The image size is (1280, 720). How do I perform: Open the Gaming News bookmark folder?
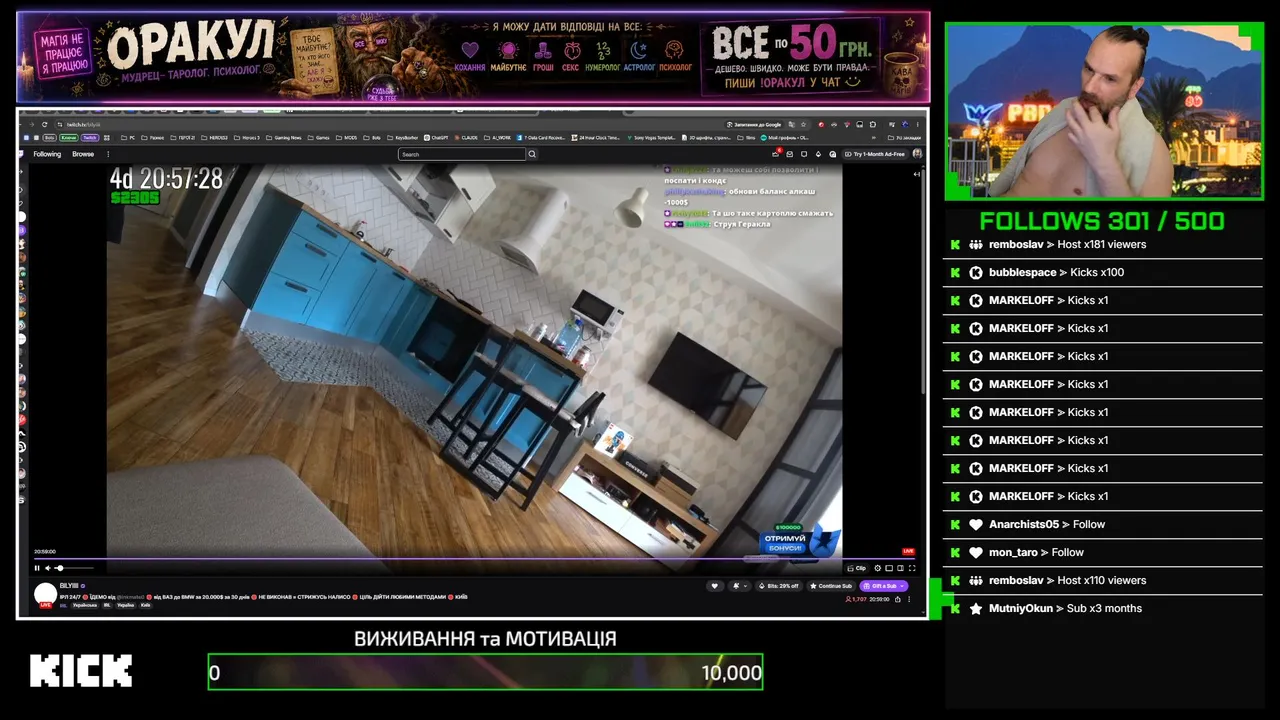pos(285,137)
